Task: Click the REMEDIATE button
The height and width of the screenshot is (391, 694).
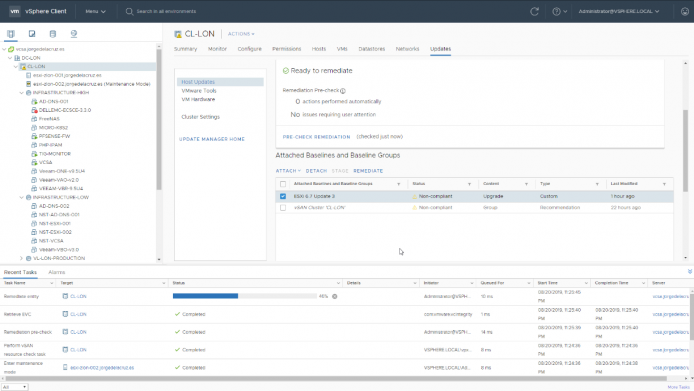Action: [x=368, y=171]
